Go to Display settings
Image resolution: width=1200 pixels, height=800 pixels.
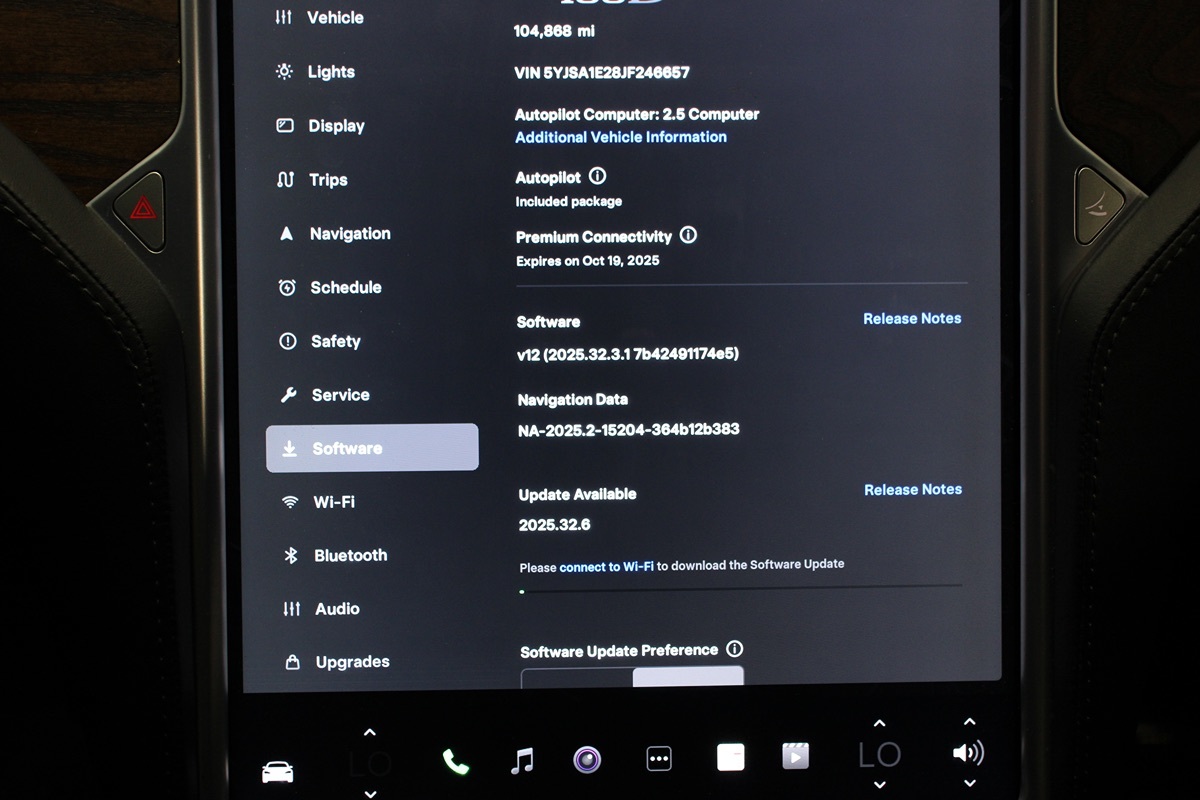coord(321,126)
